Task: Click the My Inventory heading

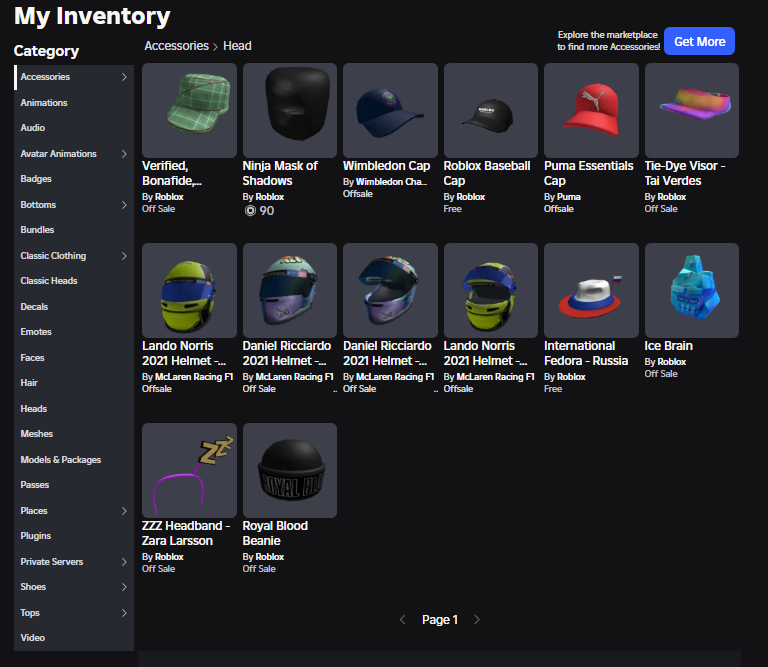Action: (x=92, y=16)
